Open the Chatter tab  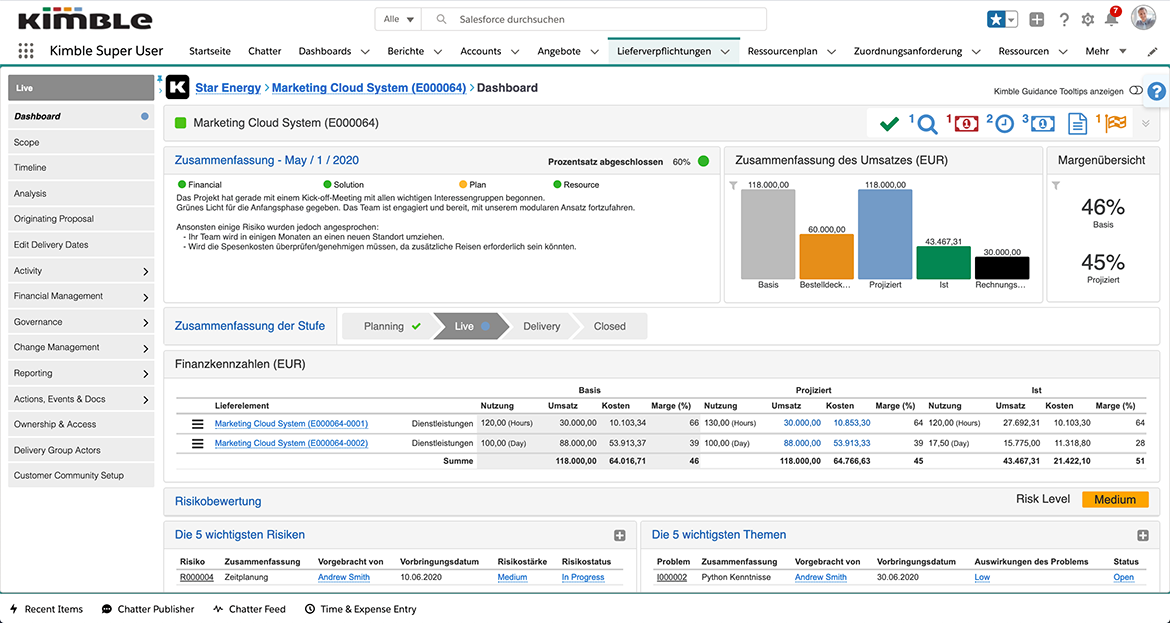[265, 51]
